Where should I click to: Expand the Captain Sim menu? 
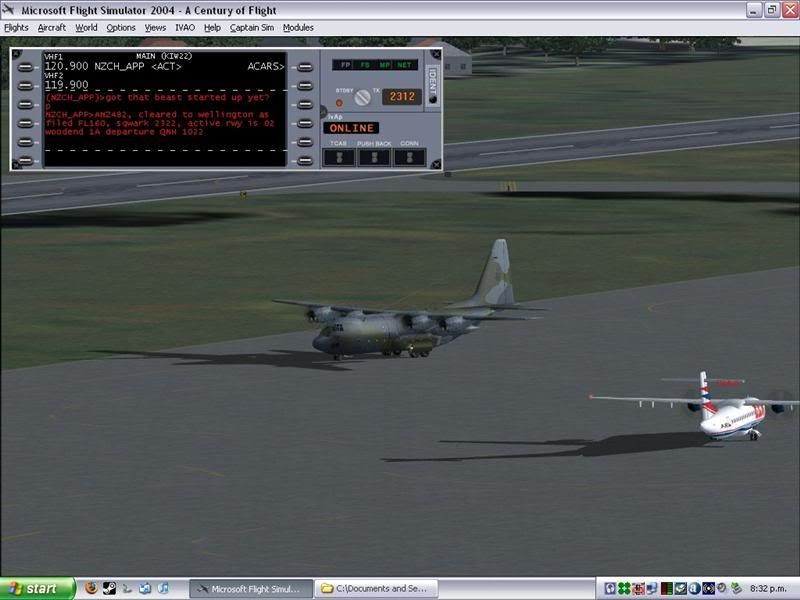[x=252, y=28]
